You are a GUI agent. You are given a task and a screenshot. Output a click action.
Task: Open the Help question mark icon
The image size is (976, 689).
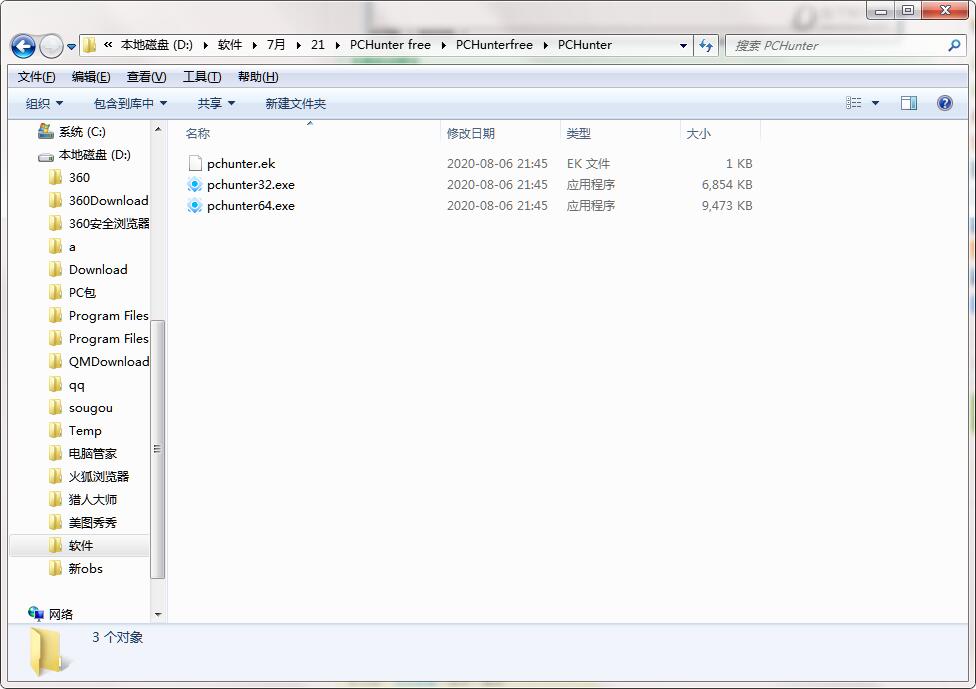[944, 103]
